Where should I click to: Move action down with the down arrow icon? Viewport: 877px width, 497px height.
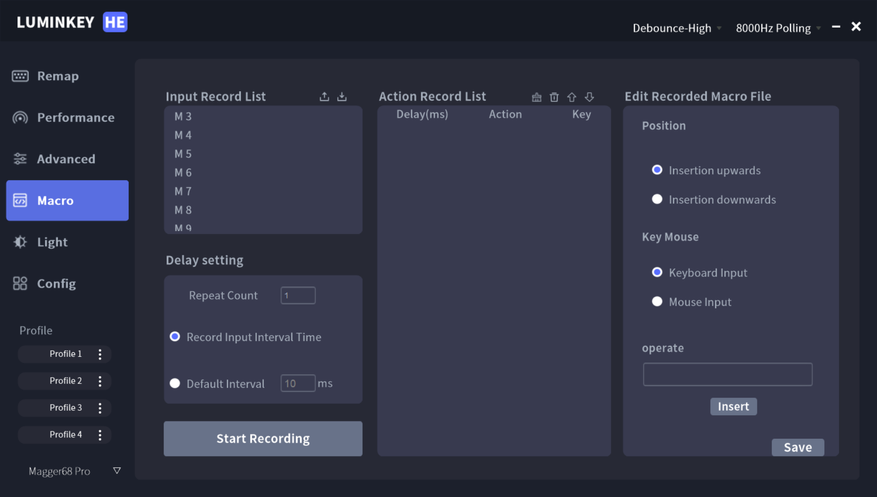pyautogui.click(x=589, y=97)
